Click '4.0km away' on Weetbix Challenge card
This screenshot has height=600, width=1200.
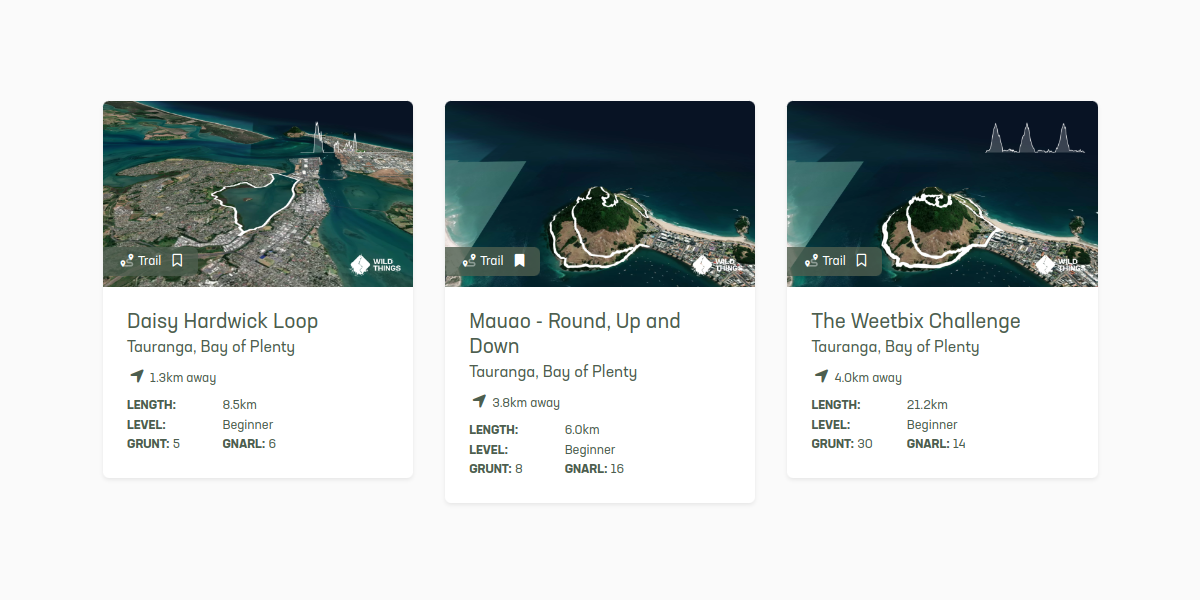pos(868,378)
